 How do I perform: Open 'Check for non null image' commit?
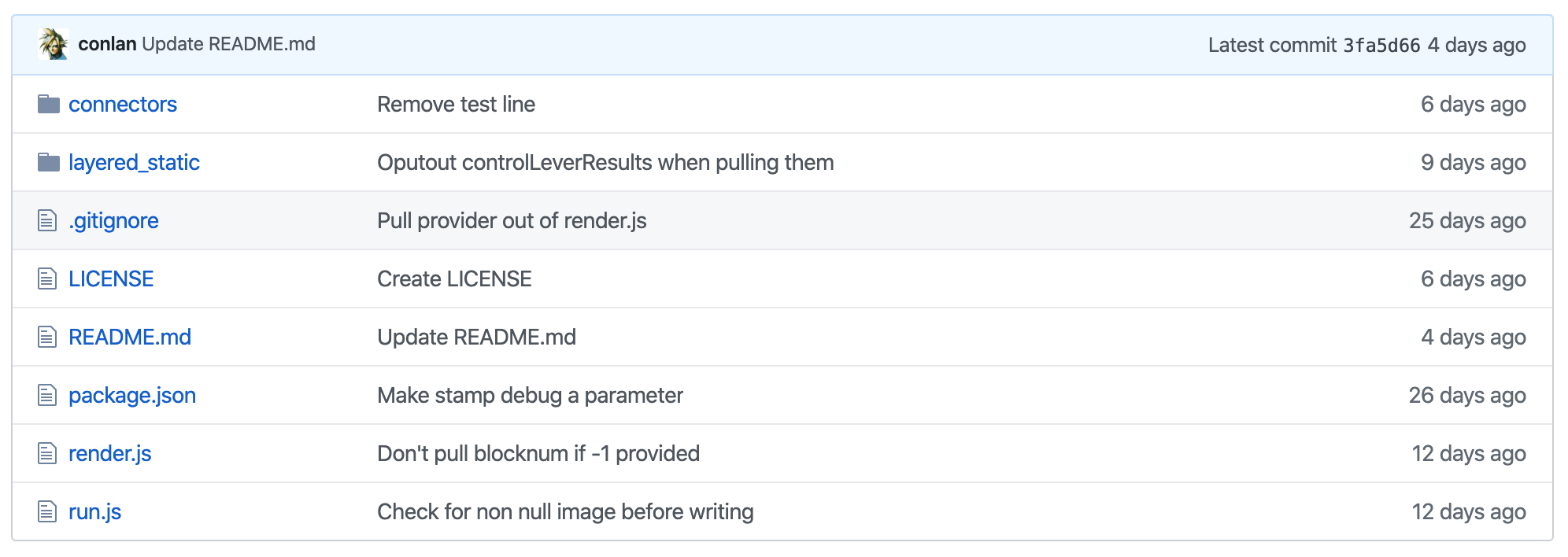[x=565, y=511]
